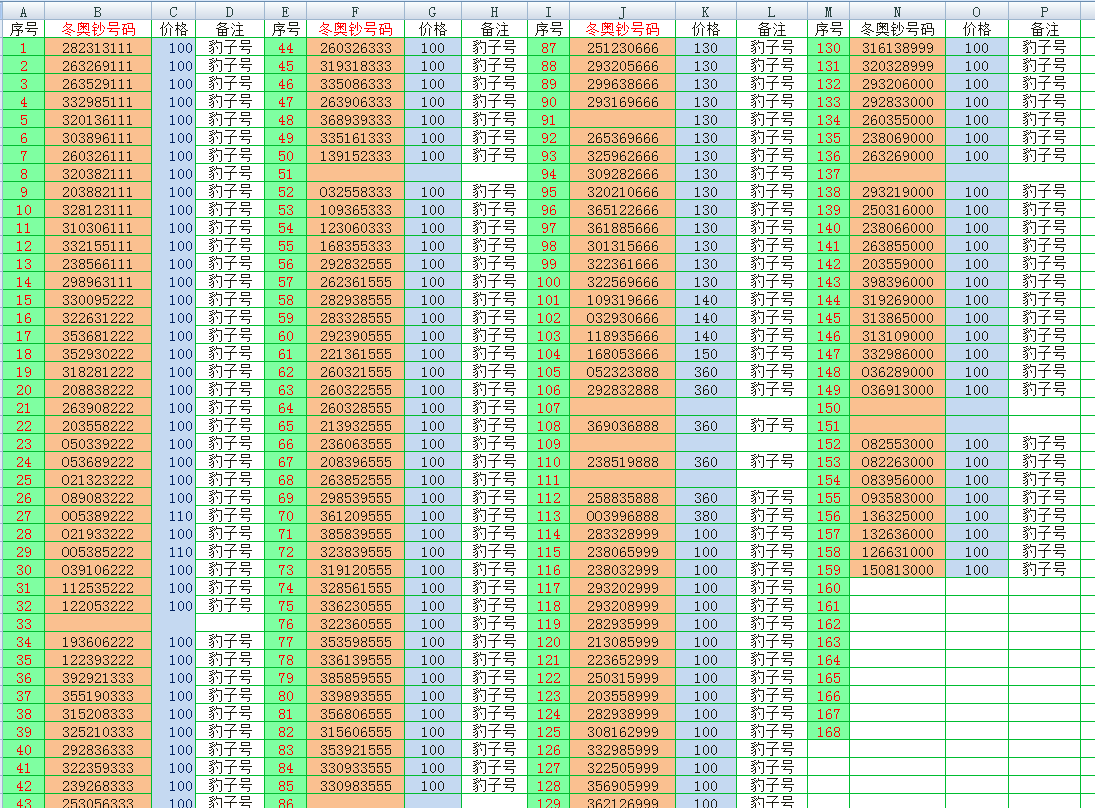
Task: Select cell with number 109319666
Action: pos(622,300)
